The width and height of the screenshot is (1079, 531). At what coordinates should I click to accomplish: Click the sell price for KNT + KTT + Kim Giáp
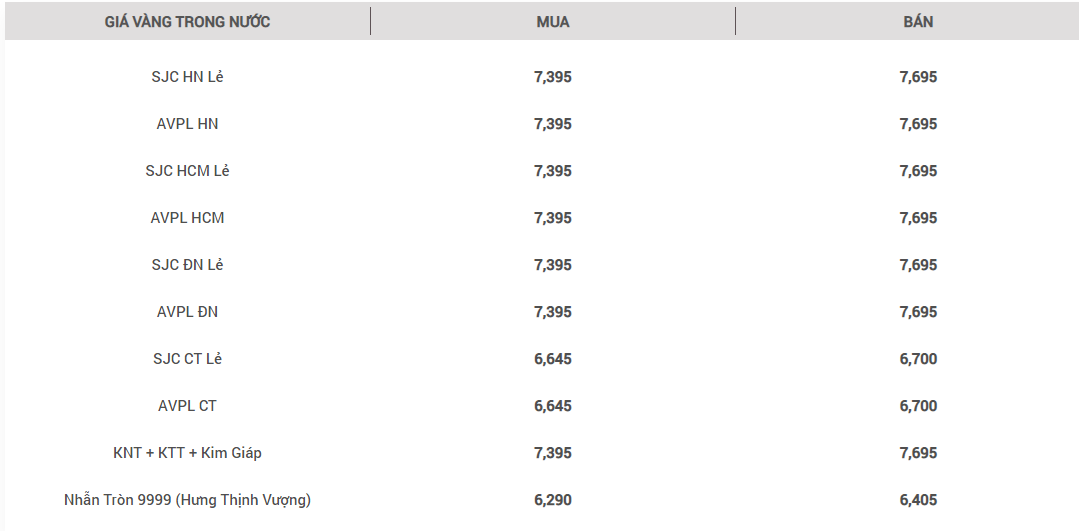click(918, 453)
